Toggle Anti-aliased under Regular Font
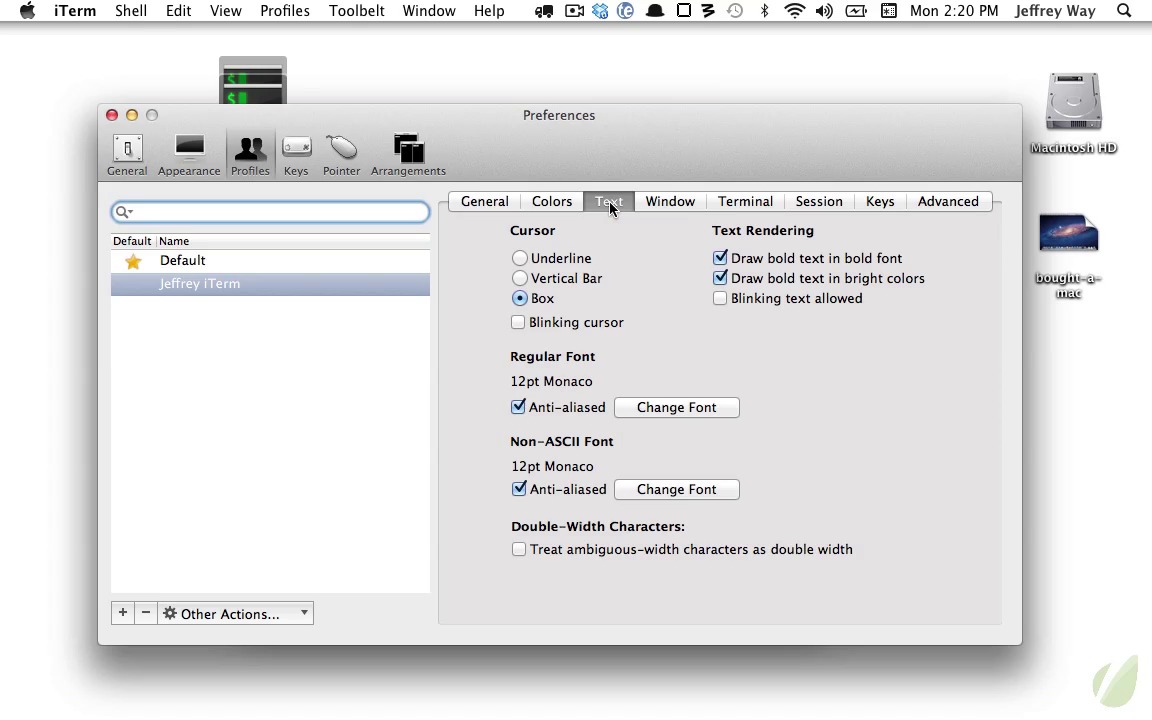The height and width of the screenshot is (720, 1152). click(518, 407)
